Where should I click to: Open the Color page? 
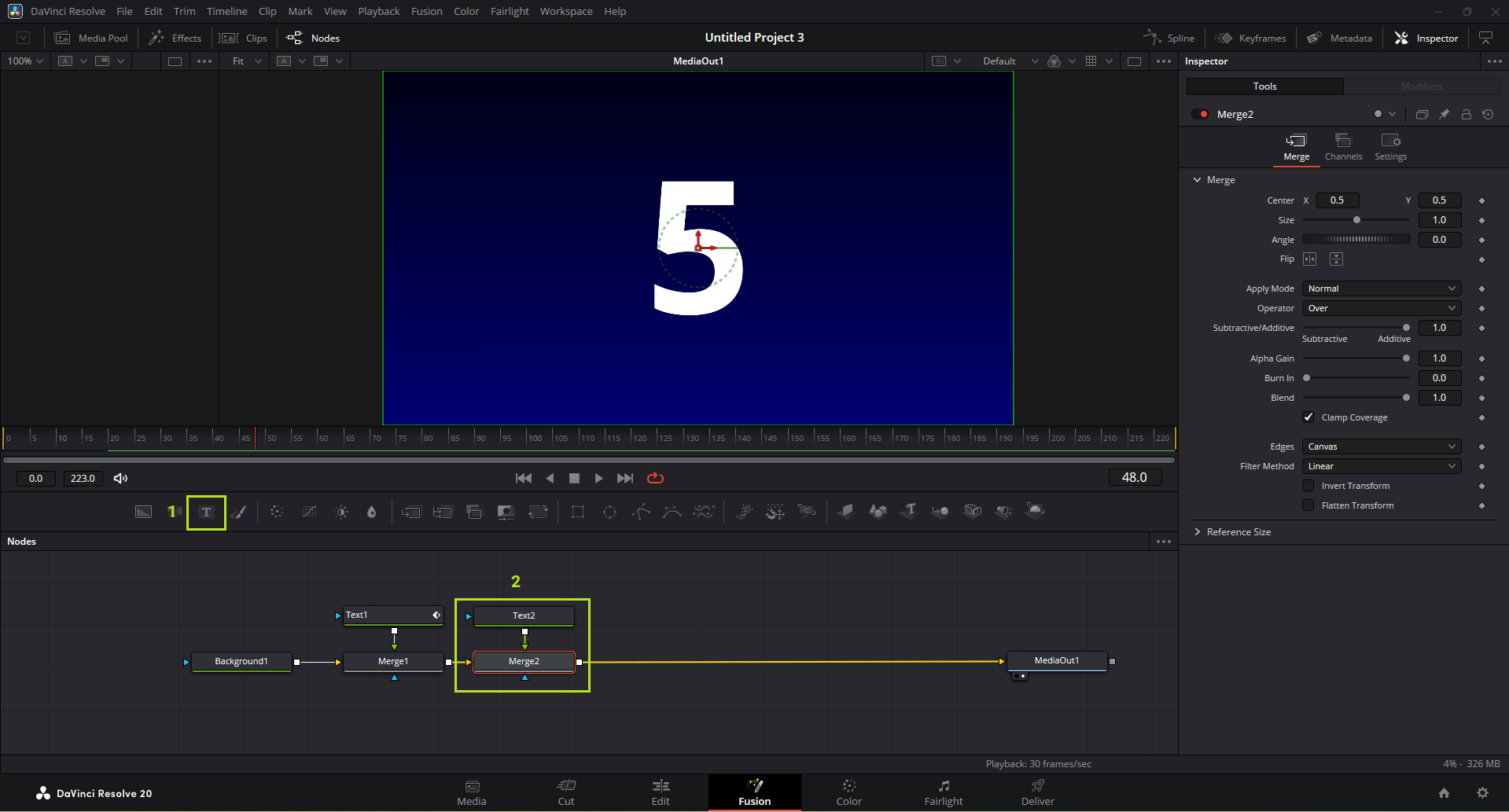pos(848,792)
